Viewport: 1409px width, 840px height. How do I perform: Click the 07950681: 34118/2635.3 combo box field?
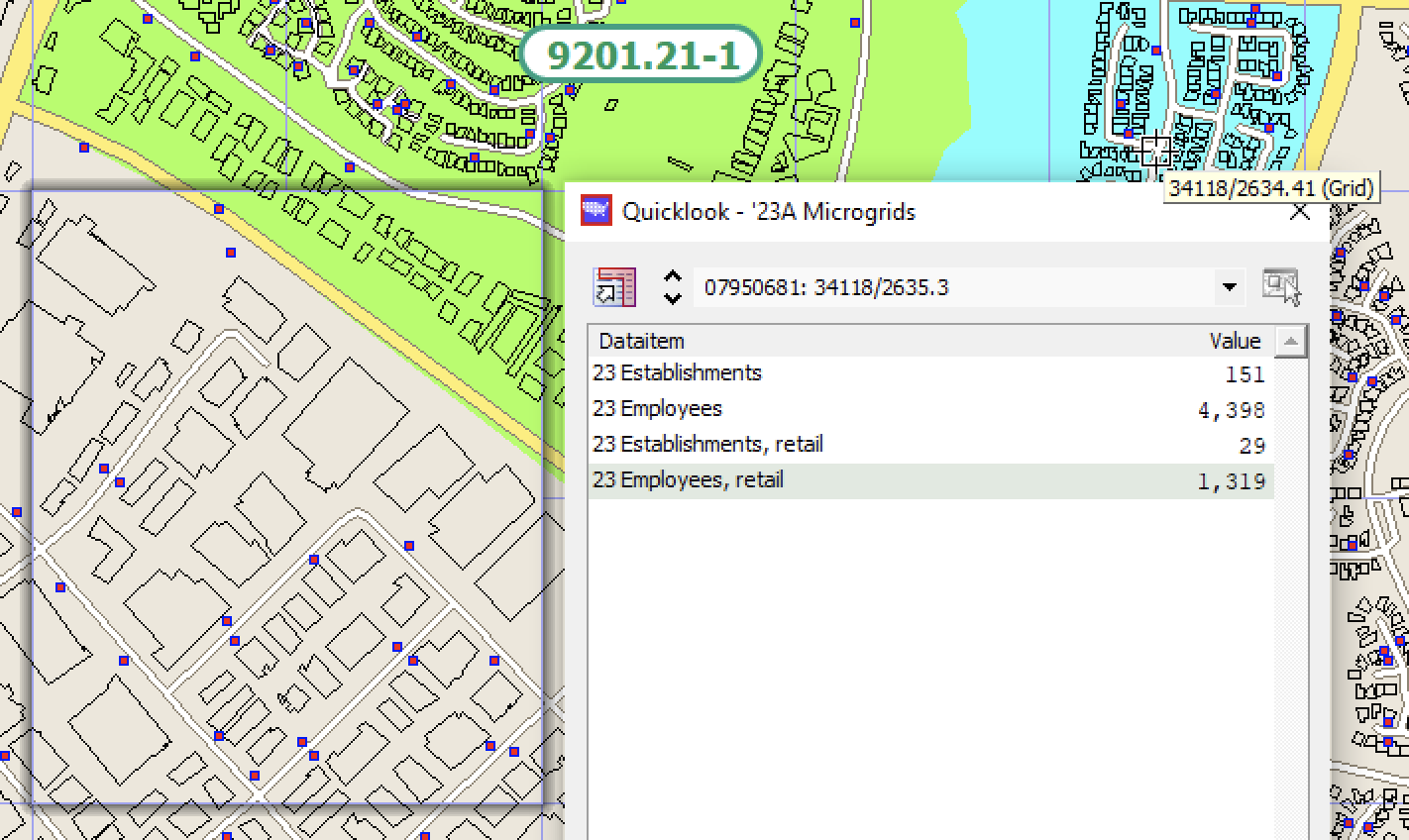pos(951,288)
